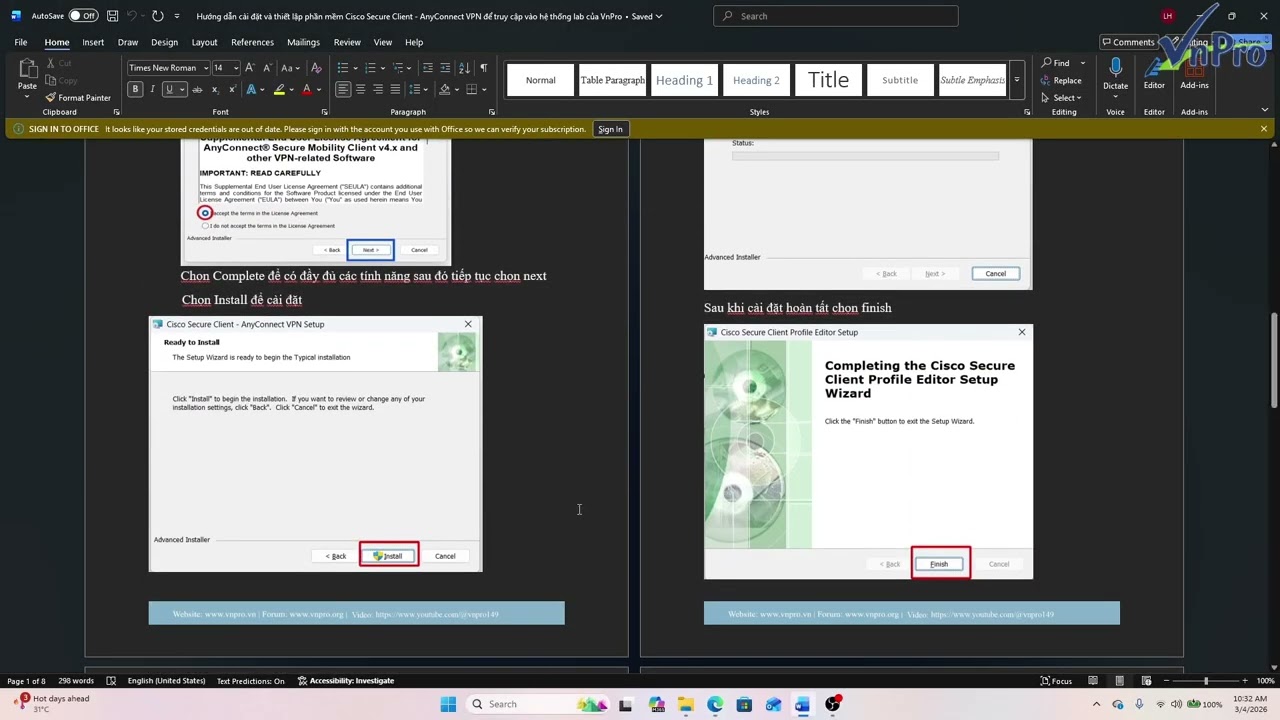The width and height of the screenshot is (1280, 720).
Task: Align text left
Action: [343, 89]
